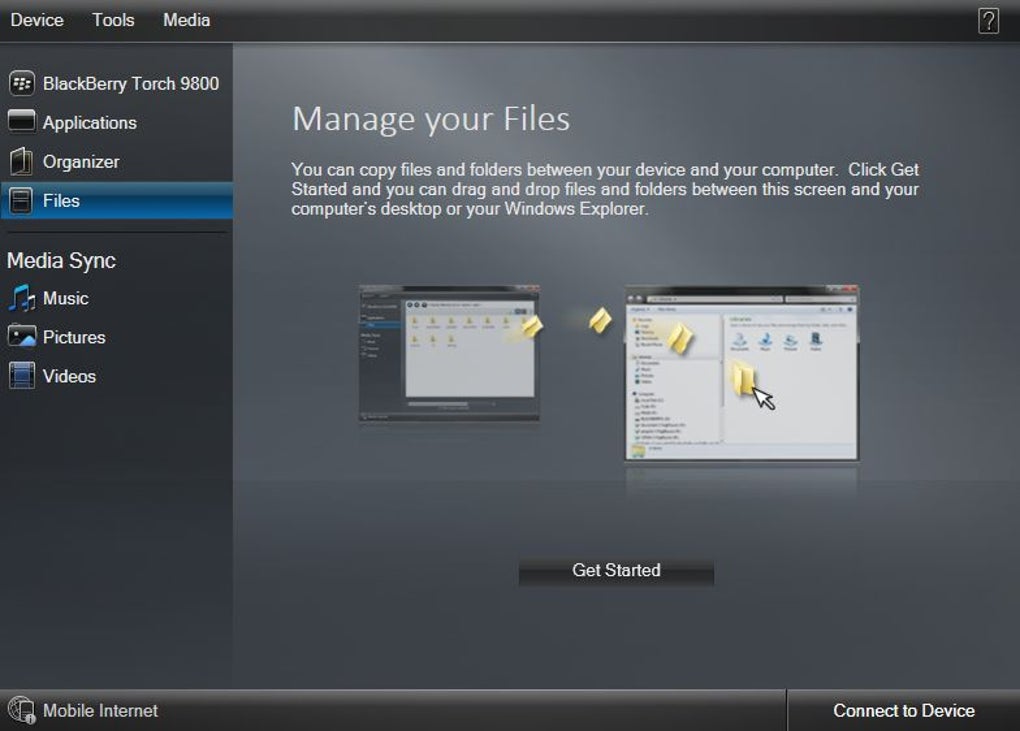Click Connect to Device button
This screenshot has height=731, width=1020.
(904, 710)
